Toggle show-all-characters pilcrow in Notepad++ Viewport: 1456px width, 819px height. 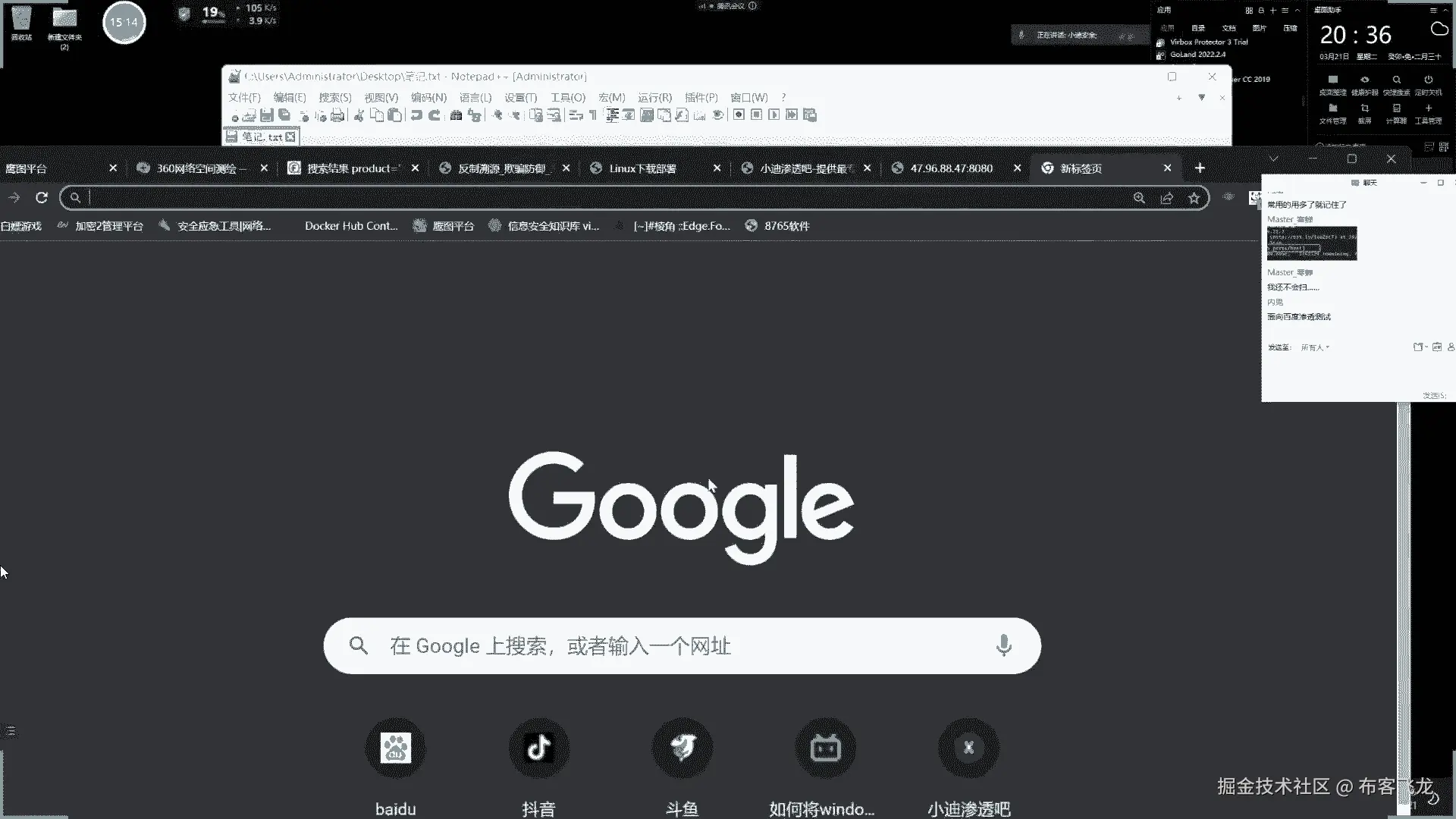[x=592, y=115]
